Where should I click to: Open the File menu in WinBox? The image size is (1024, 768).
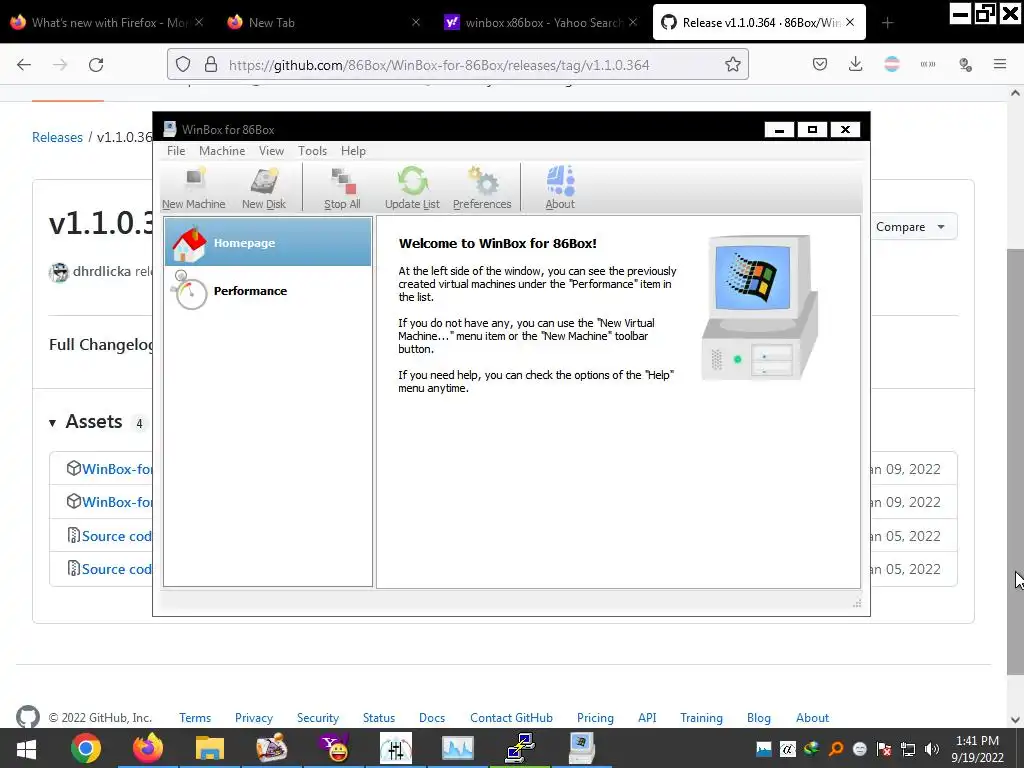click(x=176, y=151)
